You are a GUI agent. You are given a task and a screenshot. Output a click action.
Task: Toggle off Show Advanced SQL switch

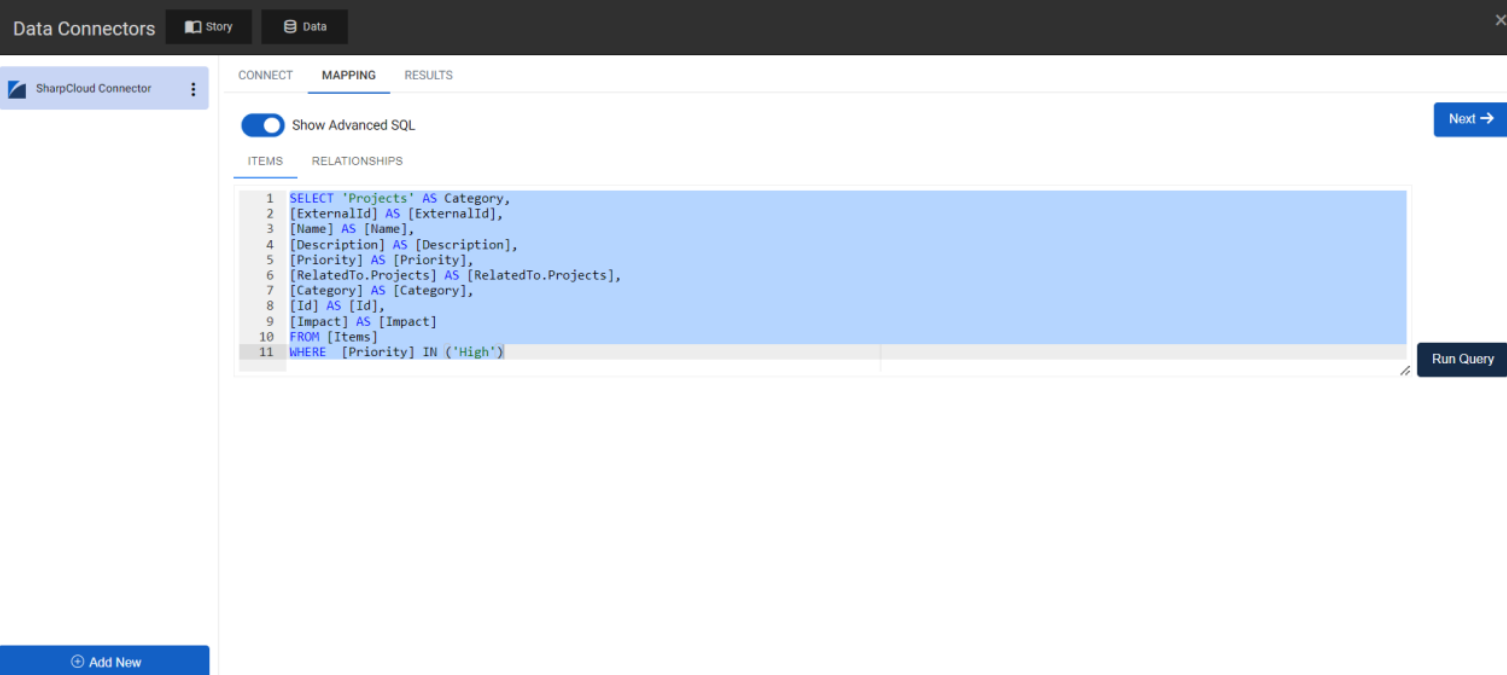[x=262, y=125]
